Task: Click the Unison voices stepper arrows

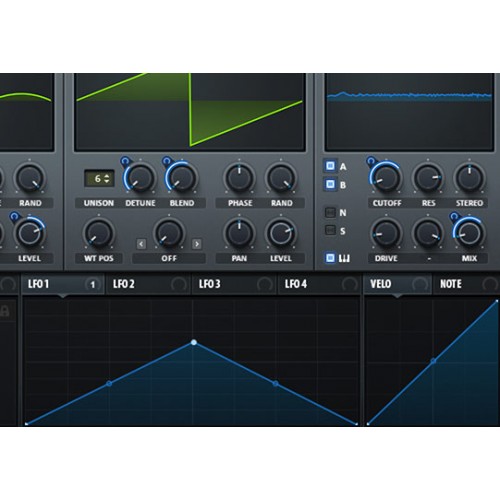Action: pyautogui.click(x=107, y=179)
